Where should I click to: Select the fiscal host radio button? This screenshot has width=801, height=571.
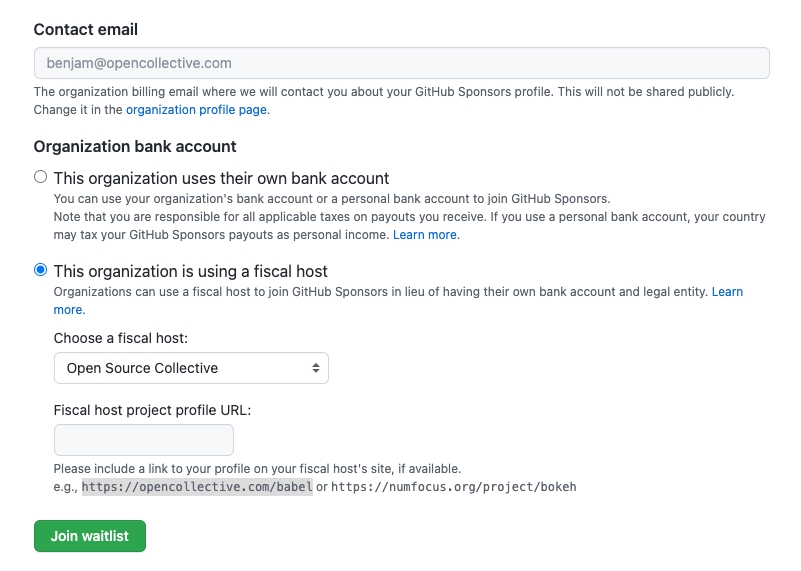click(x=40, y=270)
